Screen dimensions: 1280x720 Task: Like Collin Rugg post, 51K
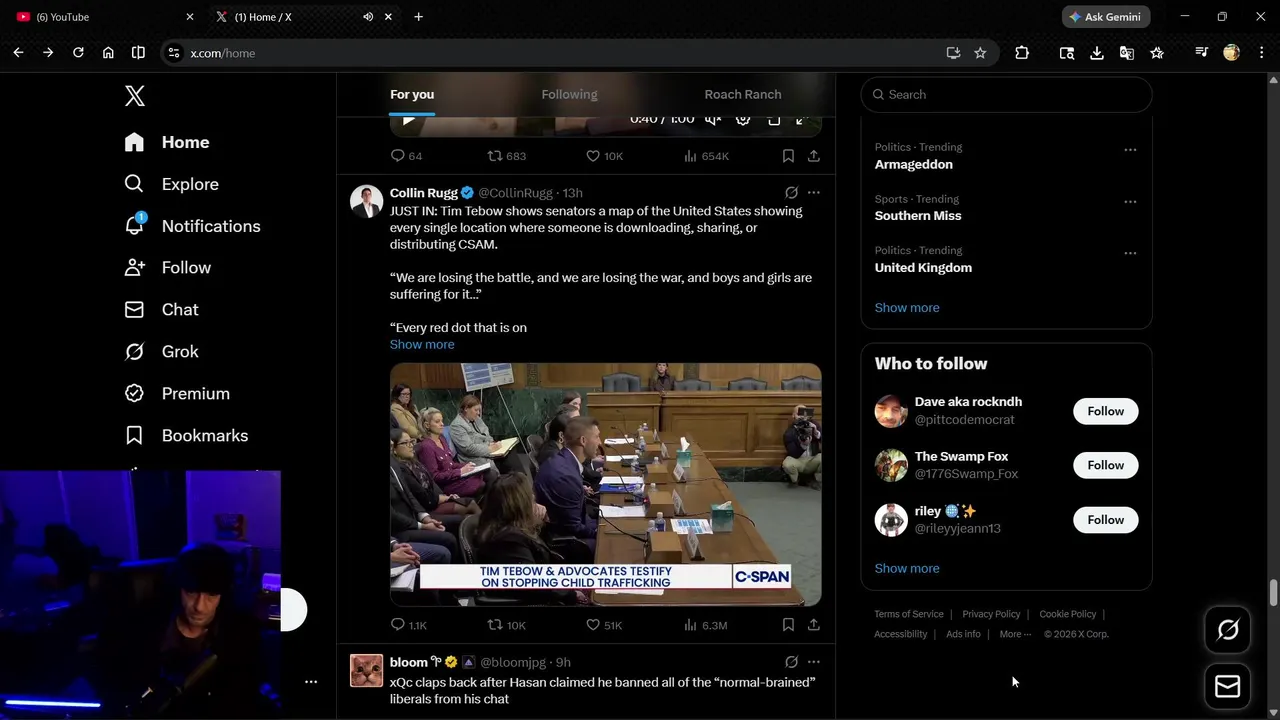click(x=604, y=625)
